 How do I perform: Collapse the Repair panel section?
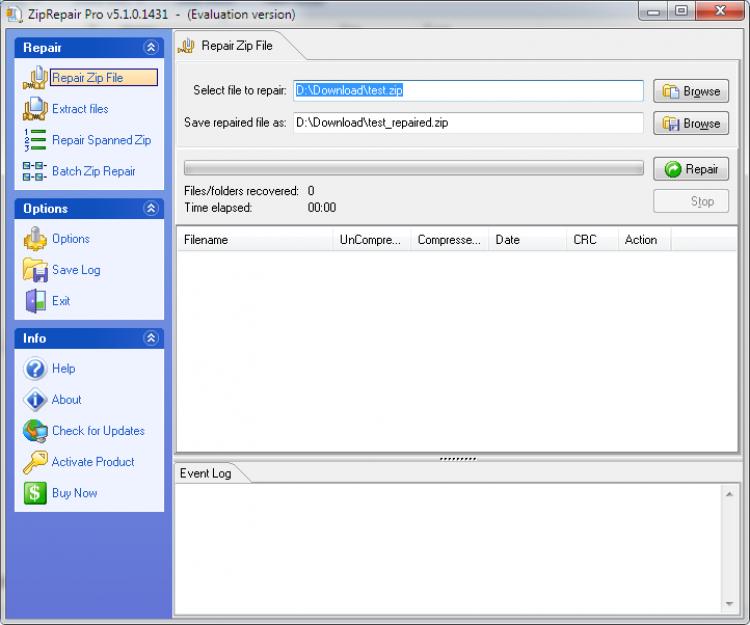pos(151,47)
